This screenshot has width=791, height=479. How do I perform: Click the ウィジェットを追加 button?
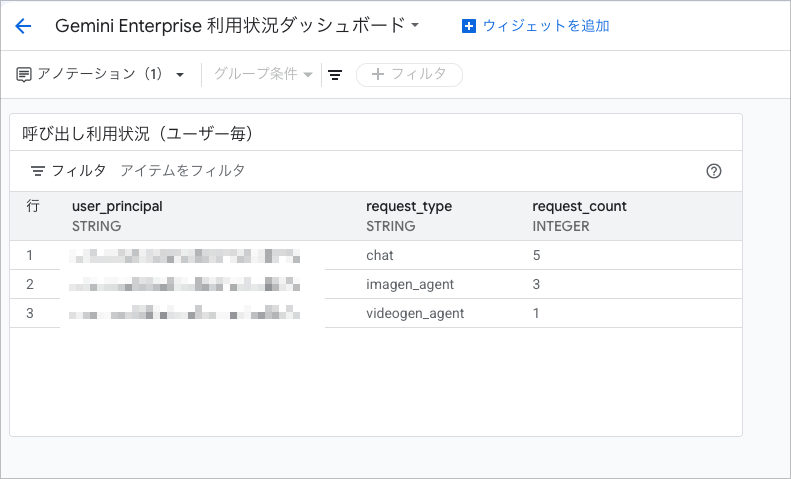pos(536,26)
